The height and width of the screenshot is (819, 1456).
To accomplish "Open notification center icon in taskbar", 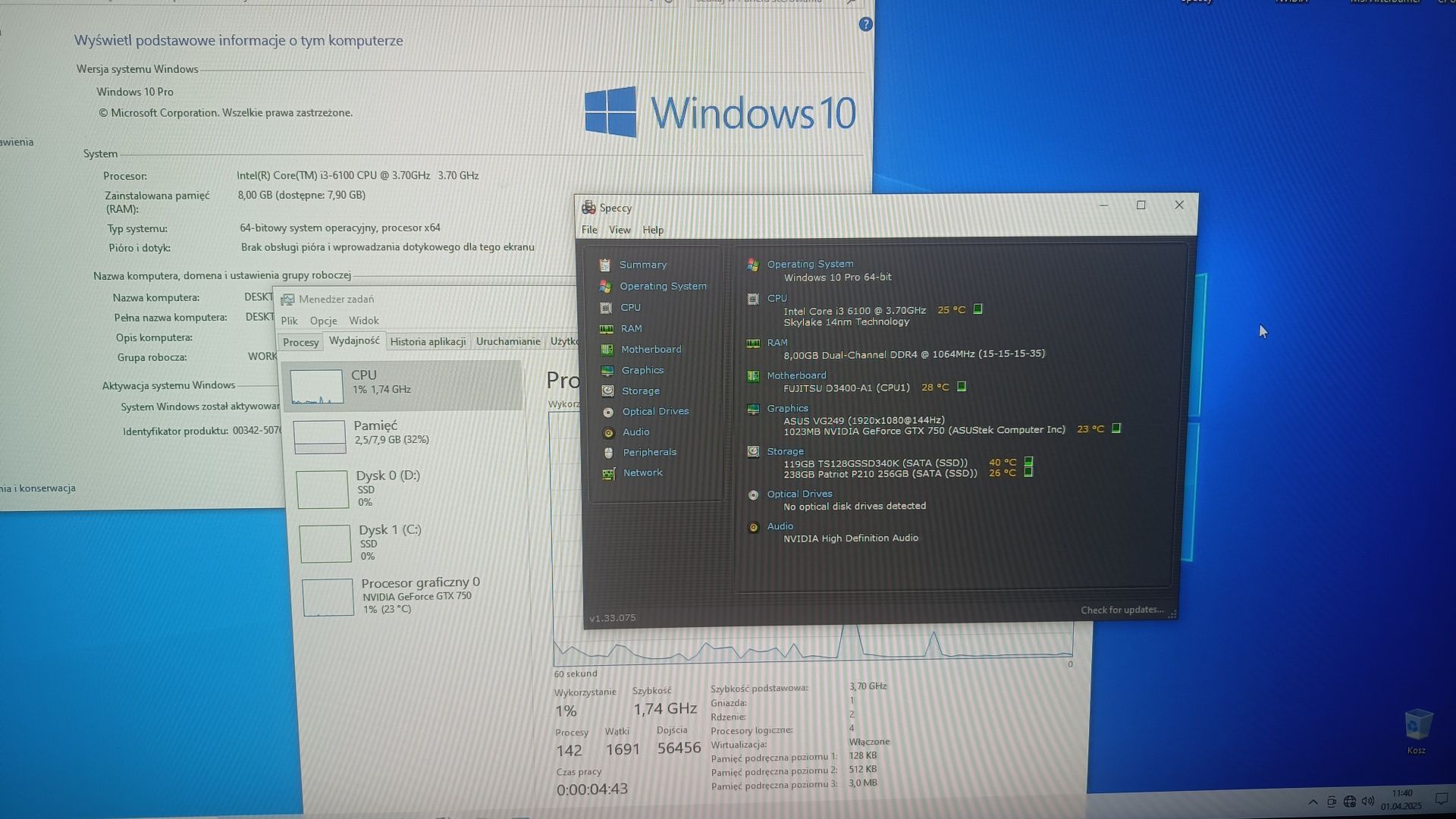I will point(1441,800).
